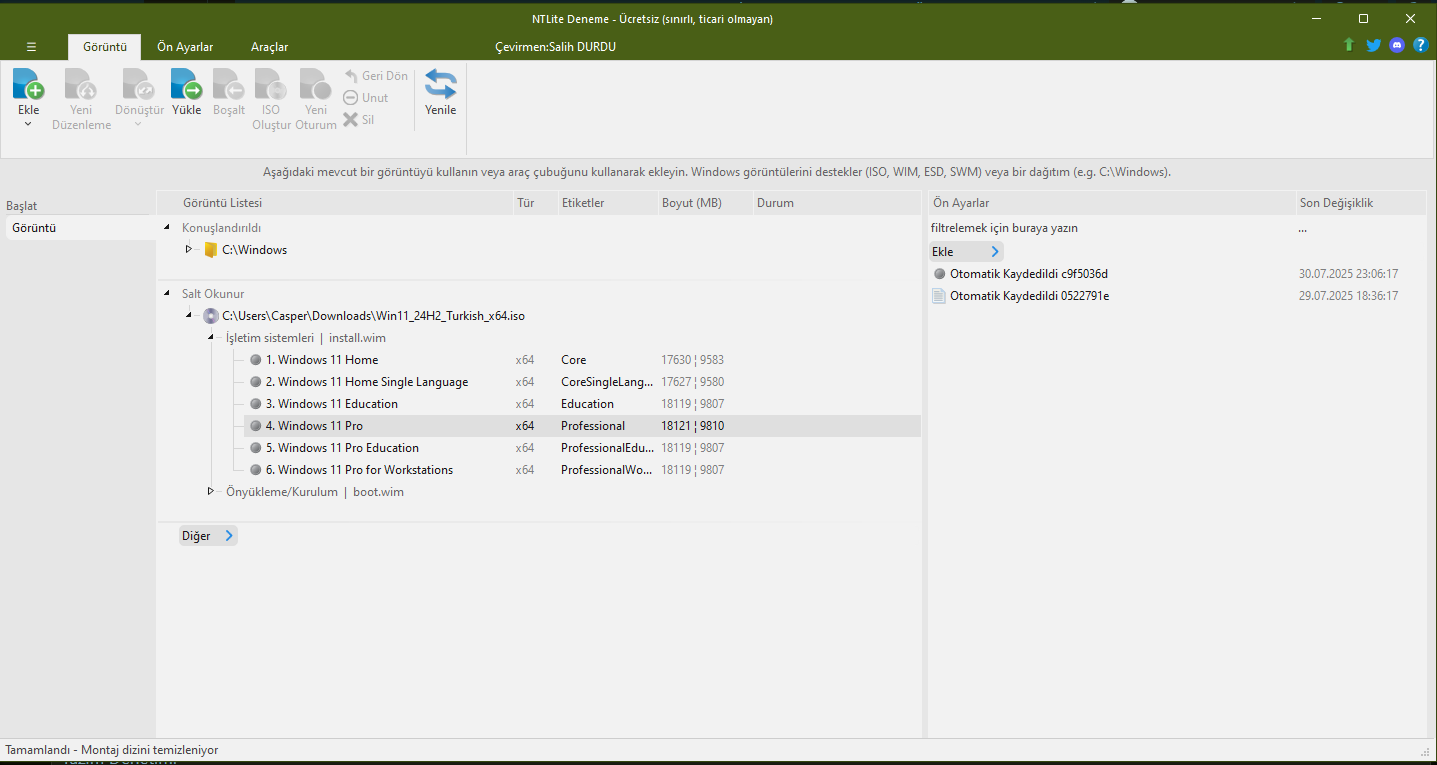1437x765 pixels.
Task: Click the grey dot icon of preset c9f5036d
Action: (939, 274)
